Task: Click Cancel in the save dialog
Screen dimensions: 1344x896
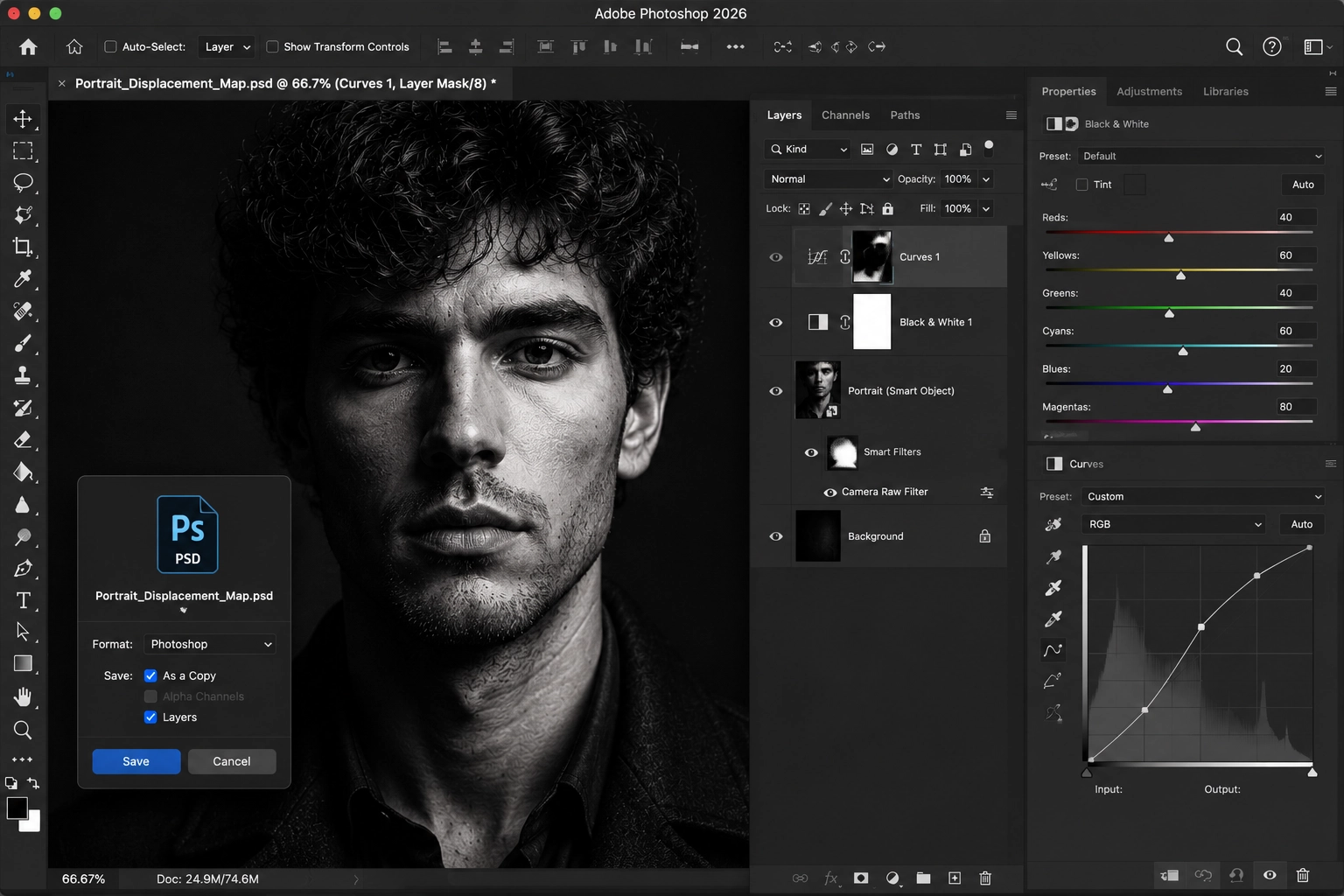Action: [232, 761]
